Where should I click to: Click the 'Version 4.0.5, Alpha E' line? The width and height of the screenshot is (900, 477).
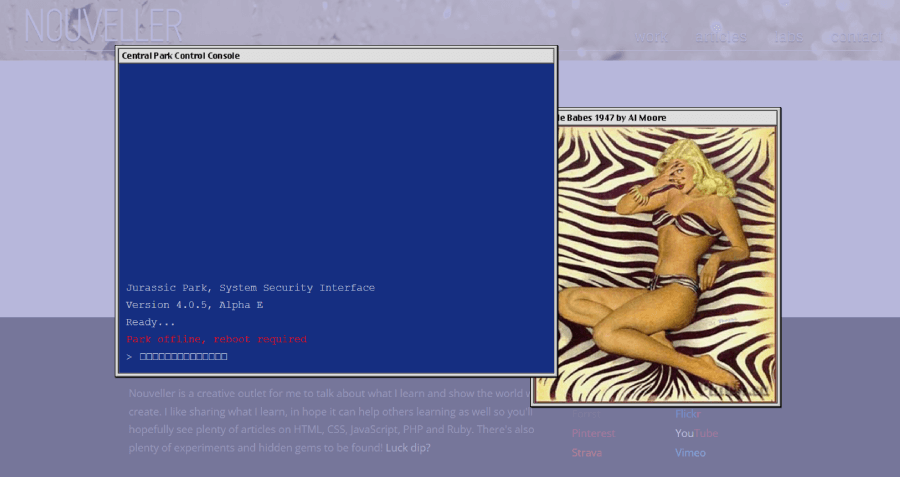coord(195,305)
